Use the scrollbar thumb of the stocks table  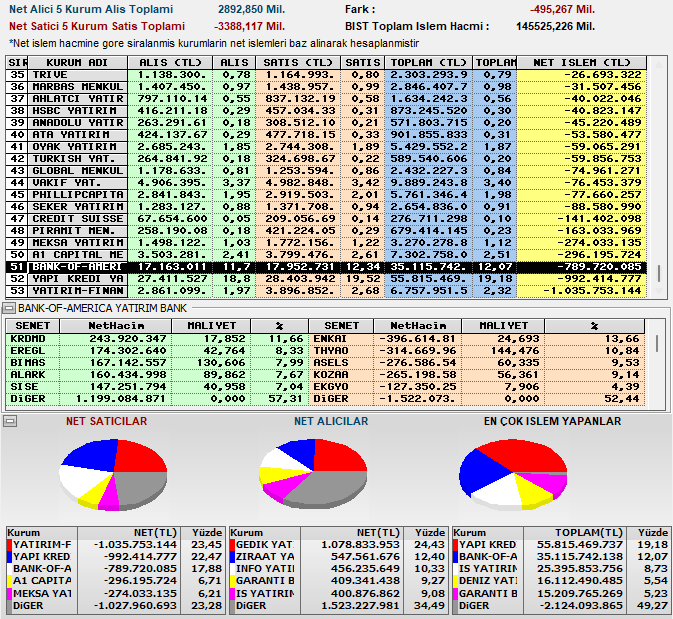click(x=656, y=343)
